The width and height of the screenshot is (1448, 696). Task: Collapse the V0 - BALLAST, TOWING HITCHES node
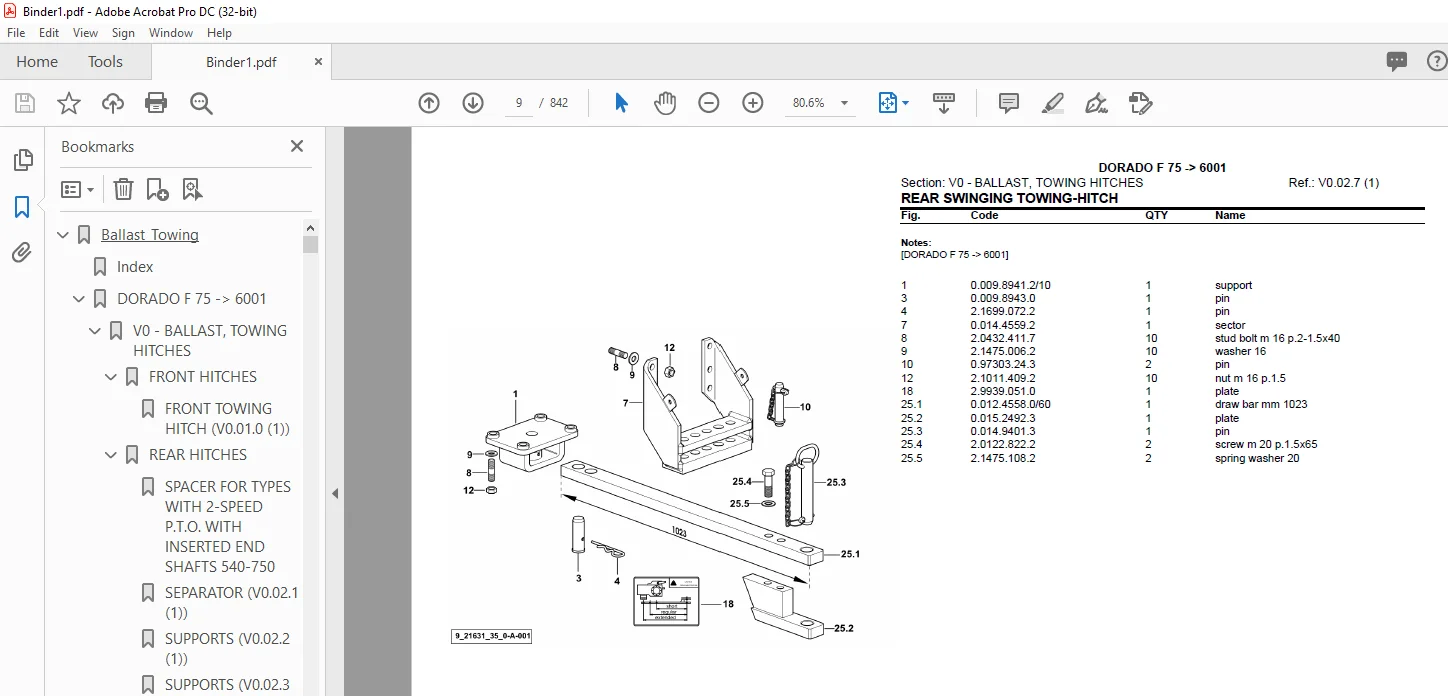click(96, 331)
